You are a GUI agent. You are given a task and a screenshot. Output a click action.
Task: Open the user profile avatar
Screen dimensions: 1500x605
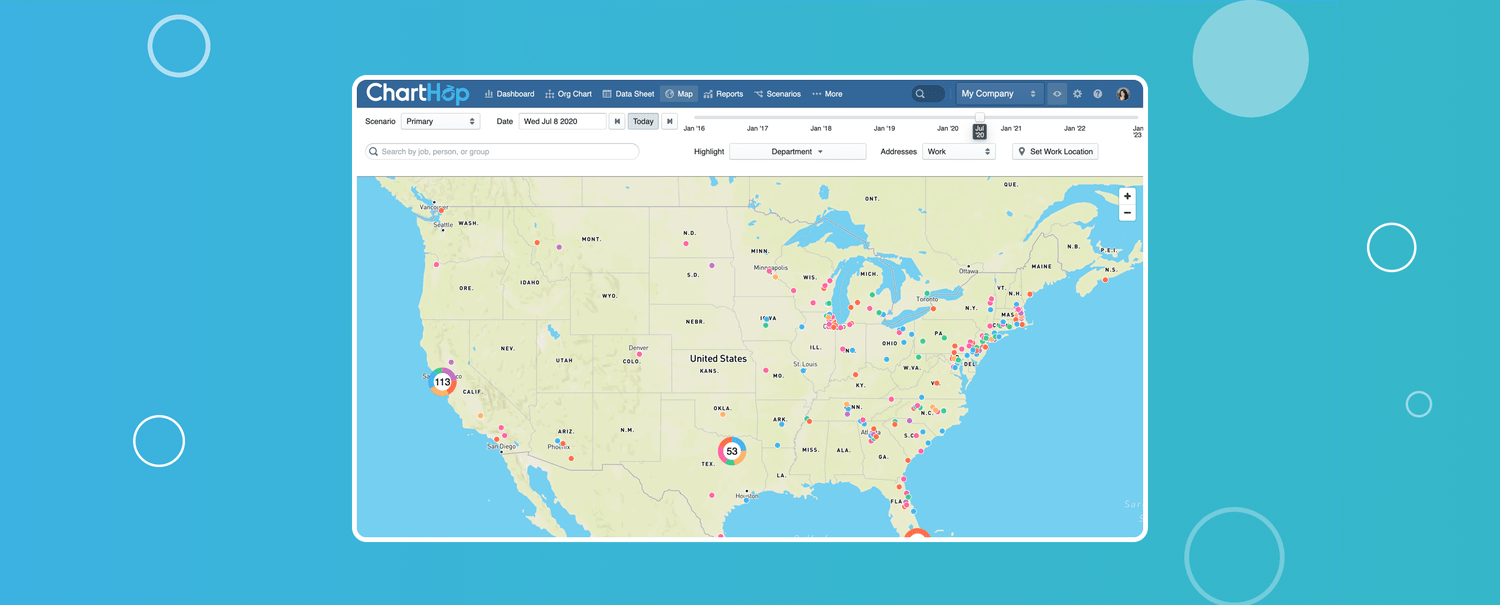pyautogui.click(x=1123, y=94)
